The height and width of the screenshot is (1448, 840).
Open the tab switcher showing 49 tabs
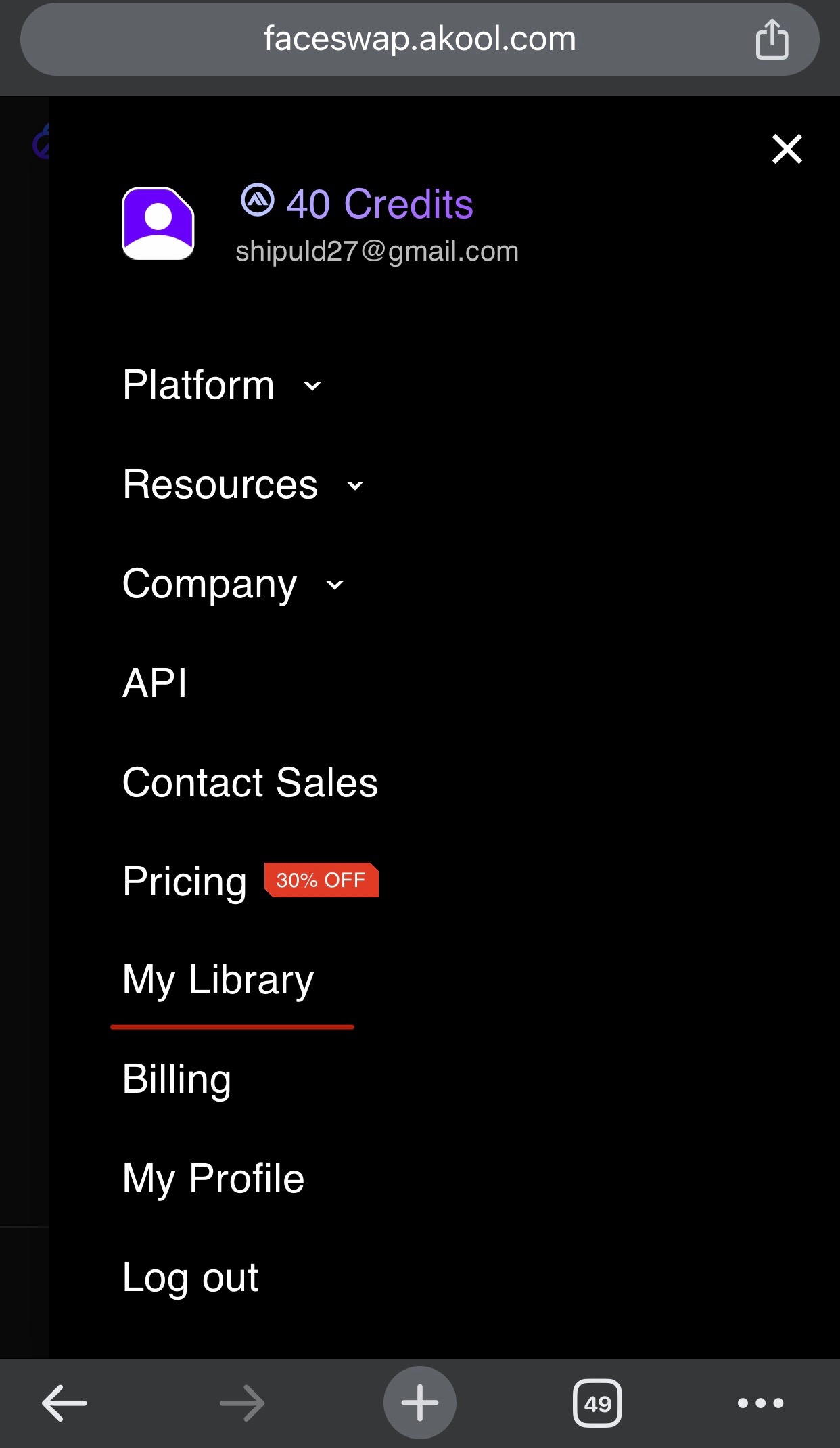tap(597, 1403)
